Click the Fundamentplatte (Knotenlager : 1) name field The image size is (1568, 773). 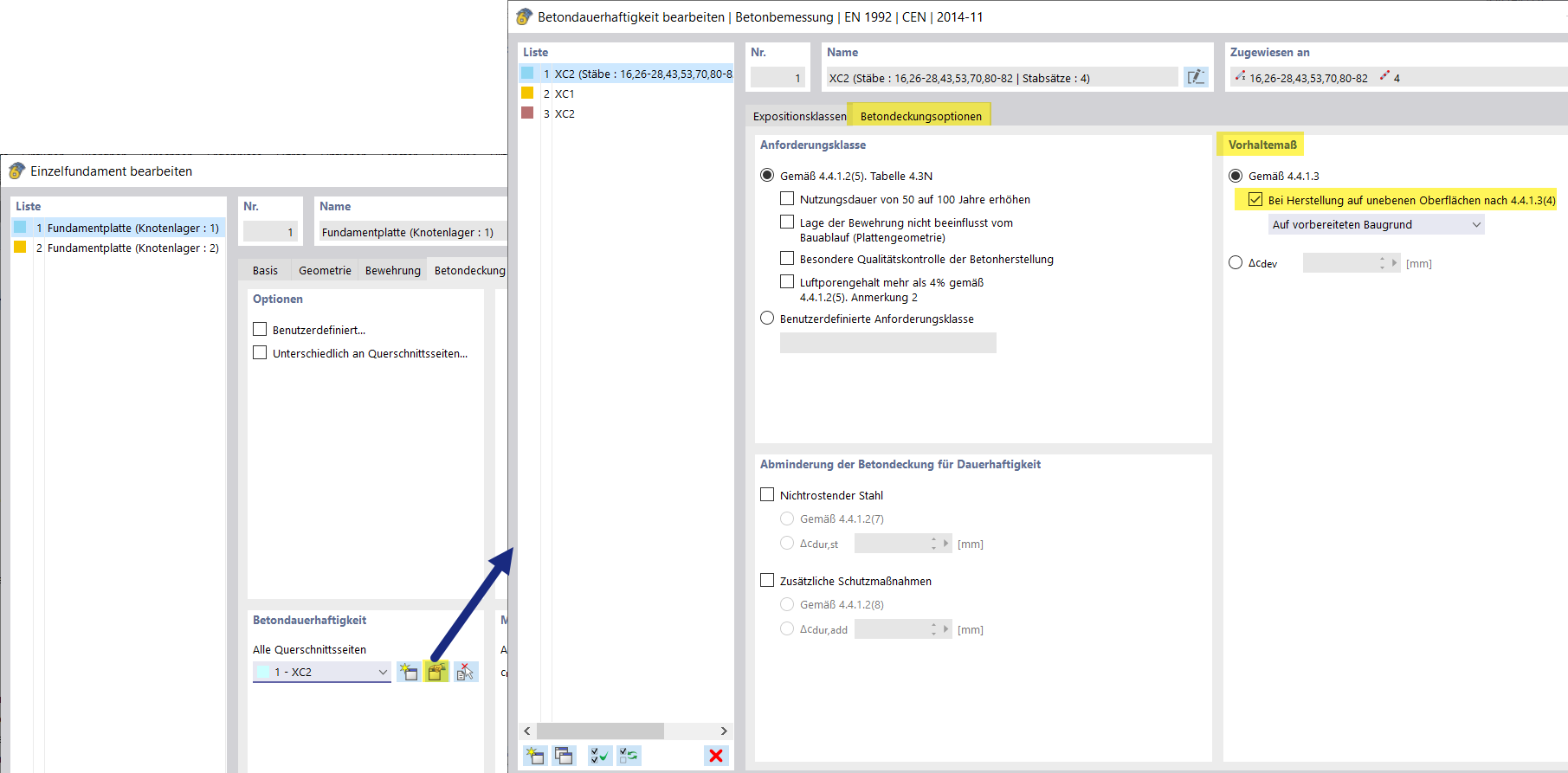point(413,231)
